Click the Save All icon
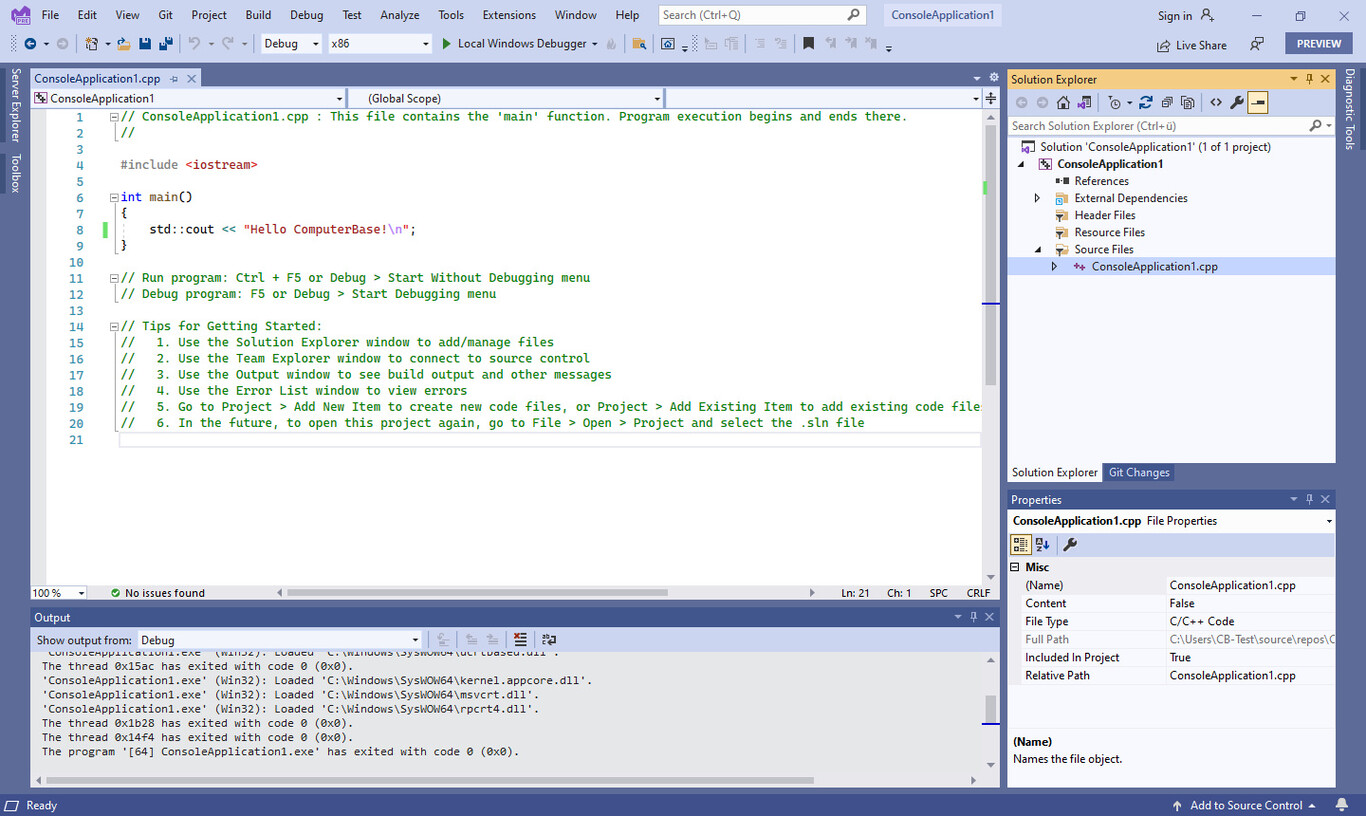 coord(166,43)
